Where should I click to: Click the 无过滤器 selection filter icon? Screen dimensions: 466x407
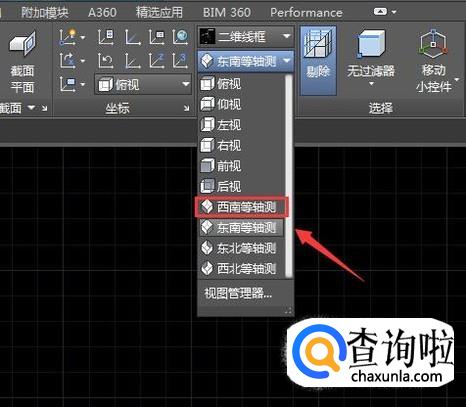point(371,43)
